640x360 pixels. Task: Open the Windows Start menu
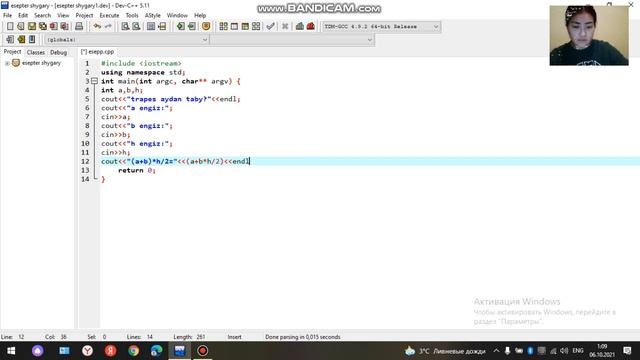pos(11,351)
